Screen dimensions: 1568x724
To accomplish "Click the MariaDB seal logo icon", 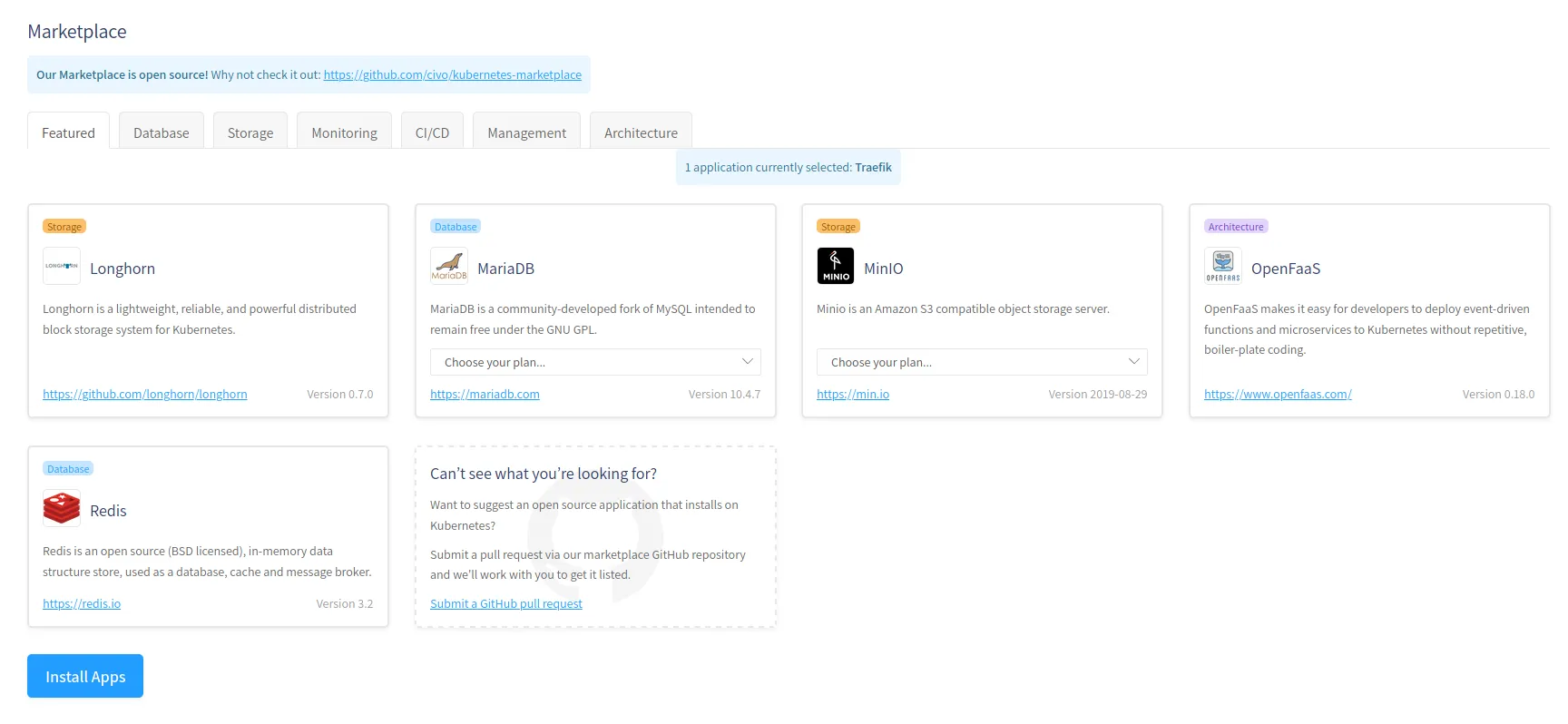I will click(449, 266).
